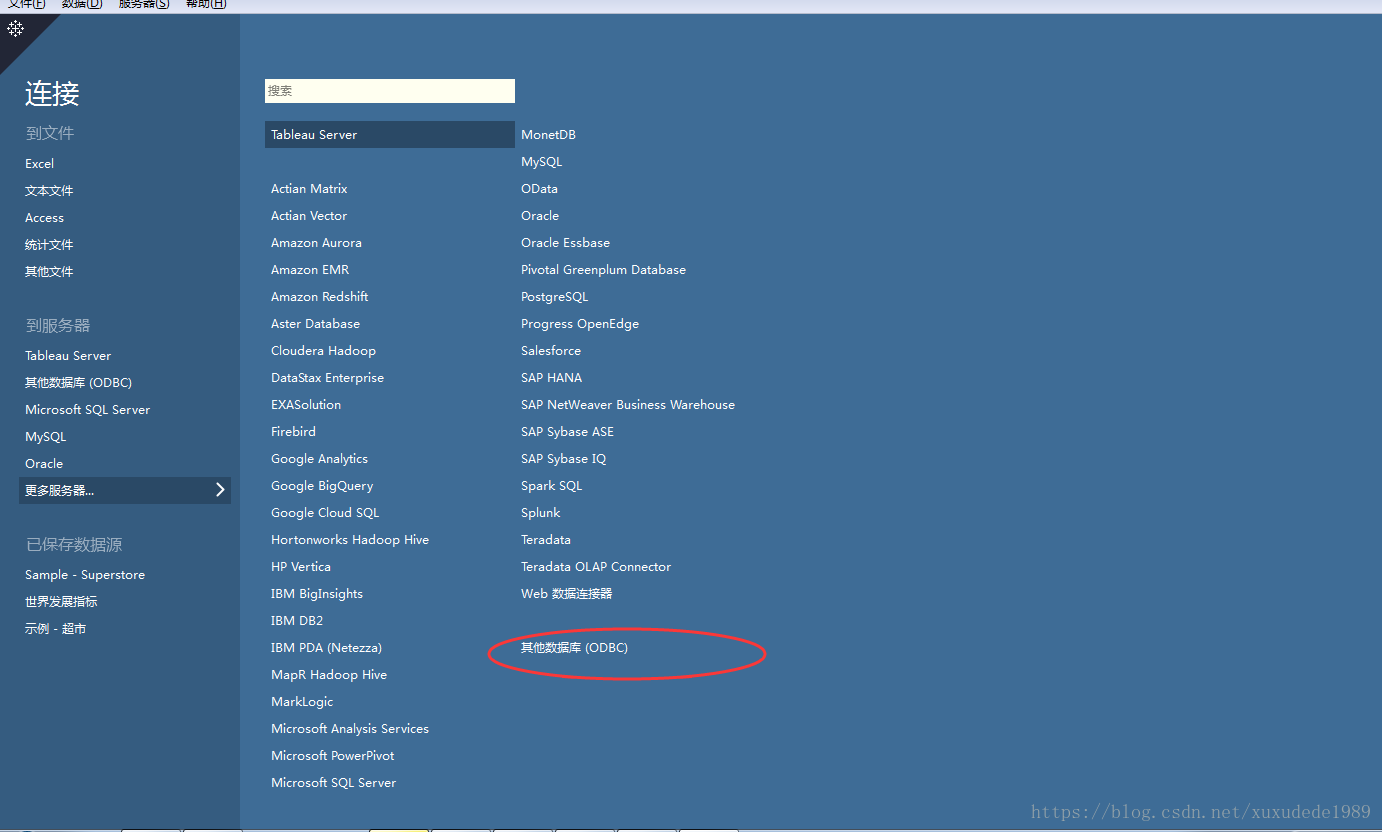
Task: Pick MySQL in the 到服务器 sidebar section
Action: 45,437
